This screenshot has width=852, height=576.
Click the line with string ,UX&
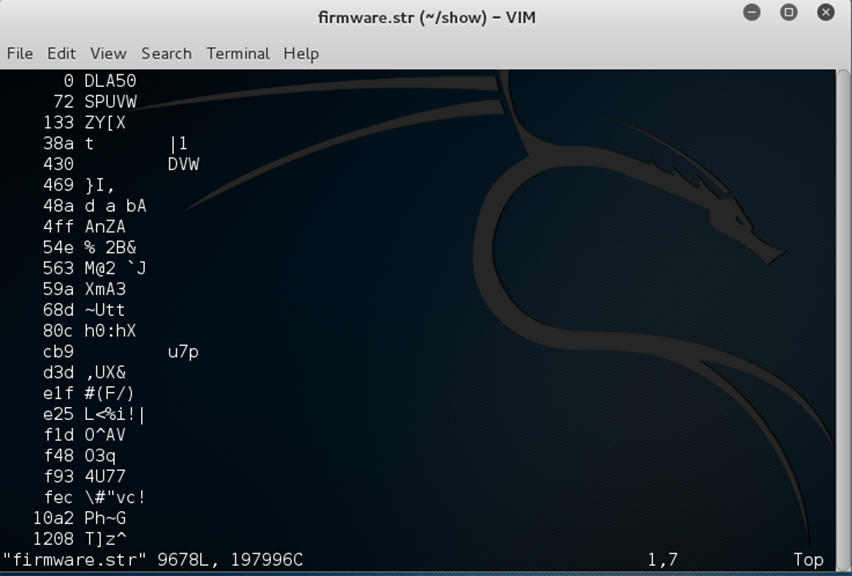click(84, 372)
